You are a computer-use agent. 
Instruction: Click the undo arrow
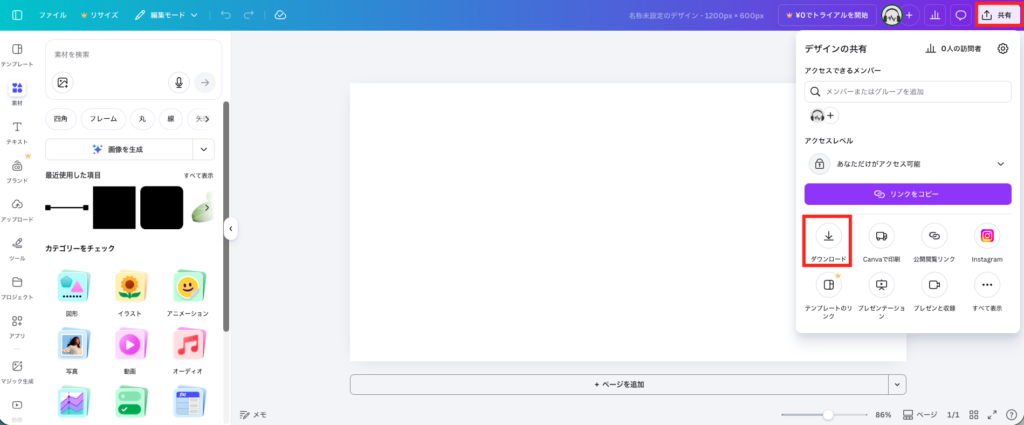(226, 15)
